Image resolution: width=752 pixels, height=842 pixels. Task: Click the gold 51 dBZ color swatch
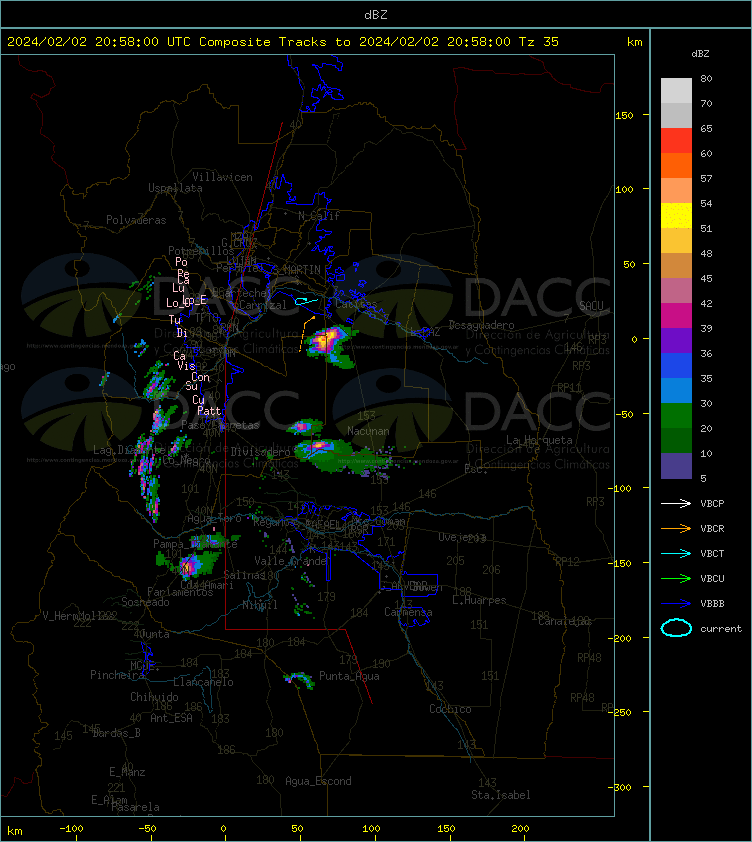[676, 241]
